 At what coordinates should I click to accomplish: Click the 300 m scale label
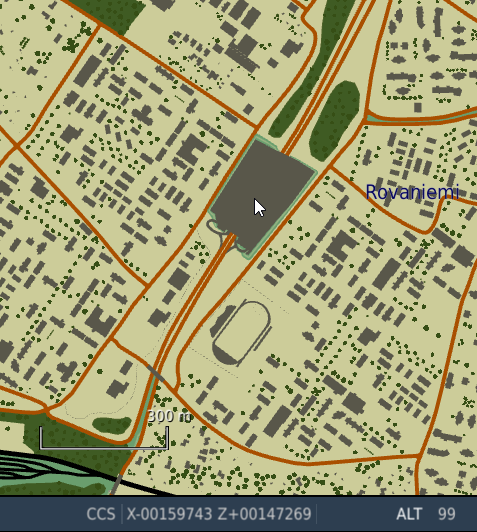[170, 416]
